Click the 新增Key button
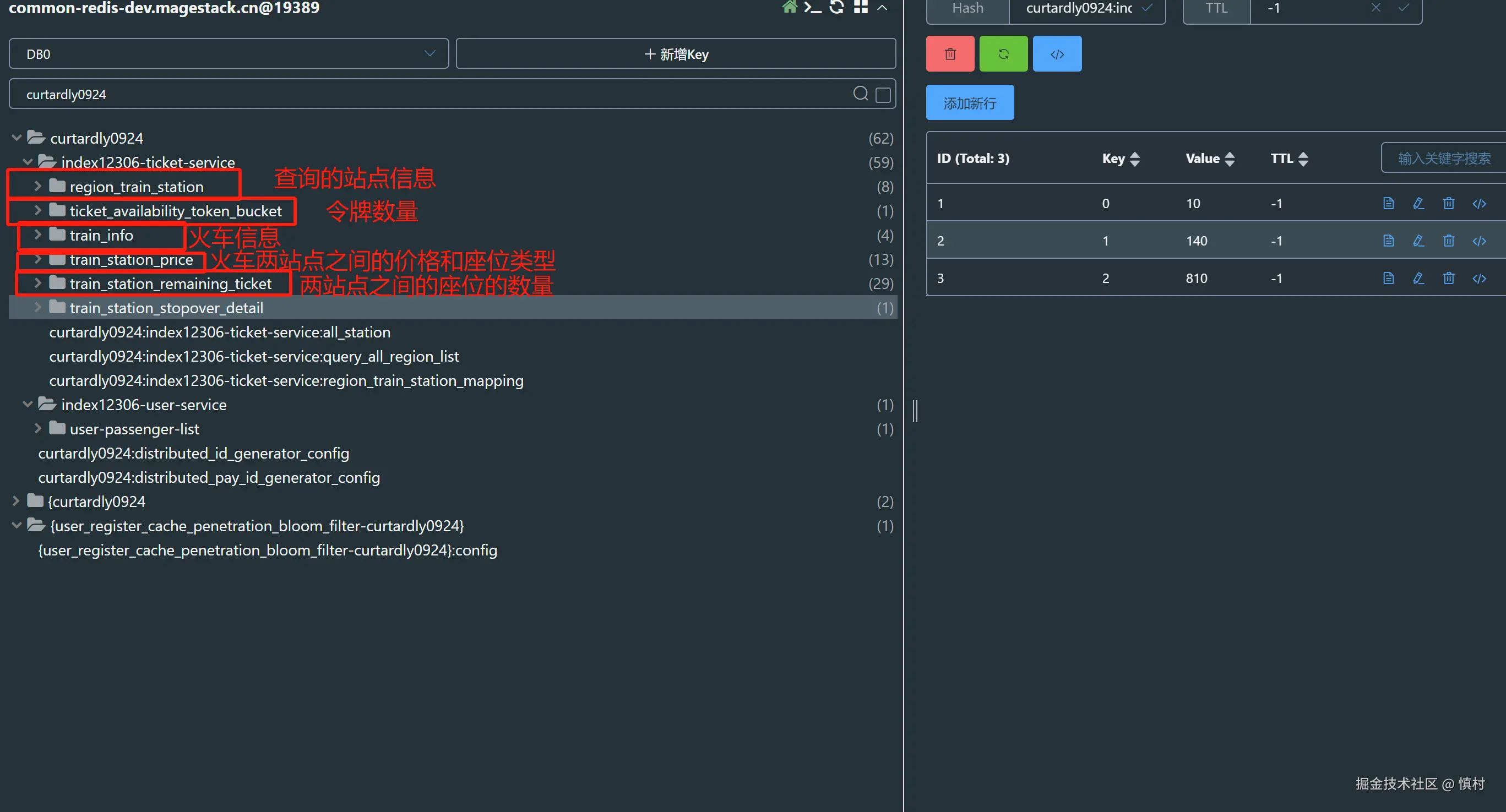Viewport: 1506px width, 812px height. [675, 54]
